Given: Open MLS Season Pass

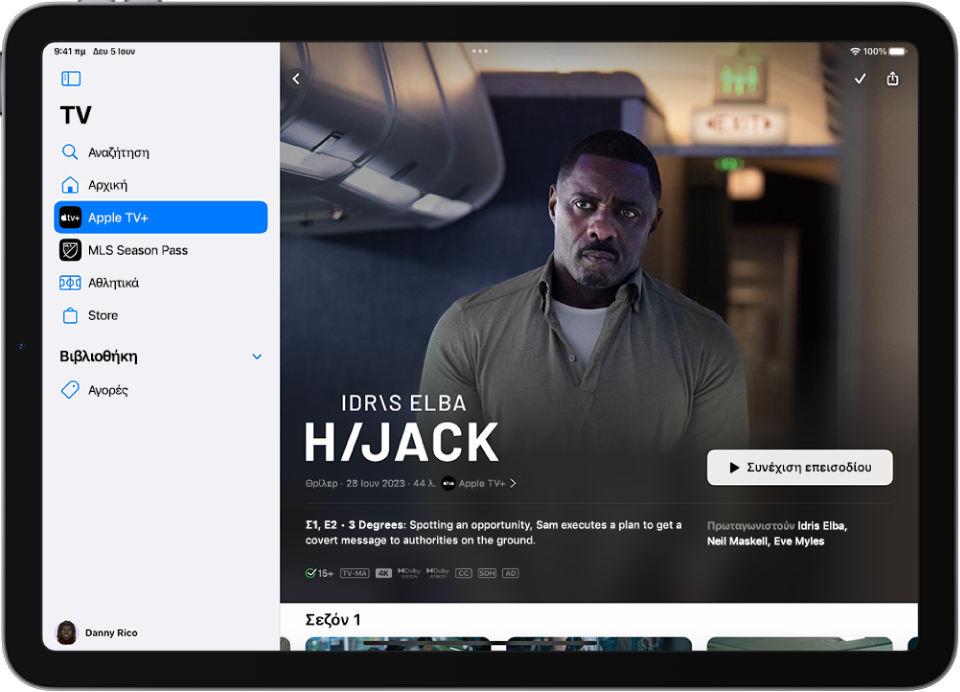Looking at the screenshot, I should [139, 250].
